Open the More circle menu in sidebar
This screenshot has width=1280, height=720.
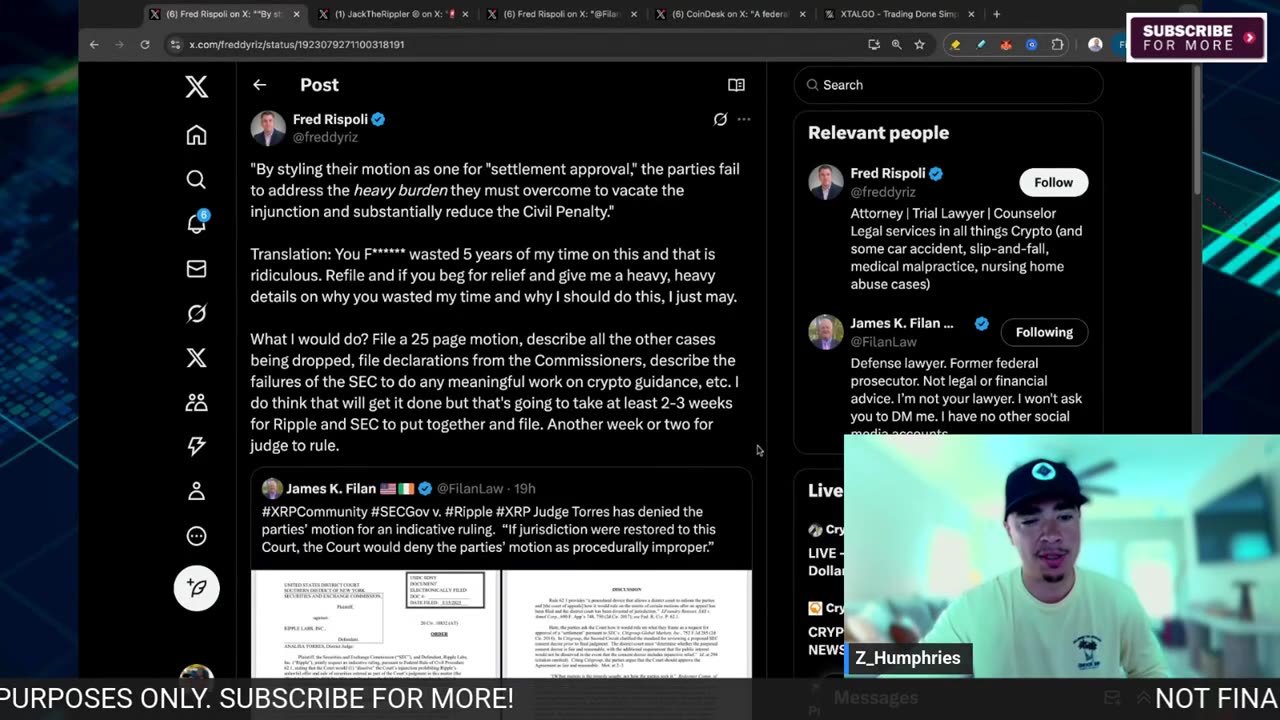pyautogui.click(x=196, y=536)
